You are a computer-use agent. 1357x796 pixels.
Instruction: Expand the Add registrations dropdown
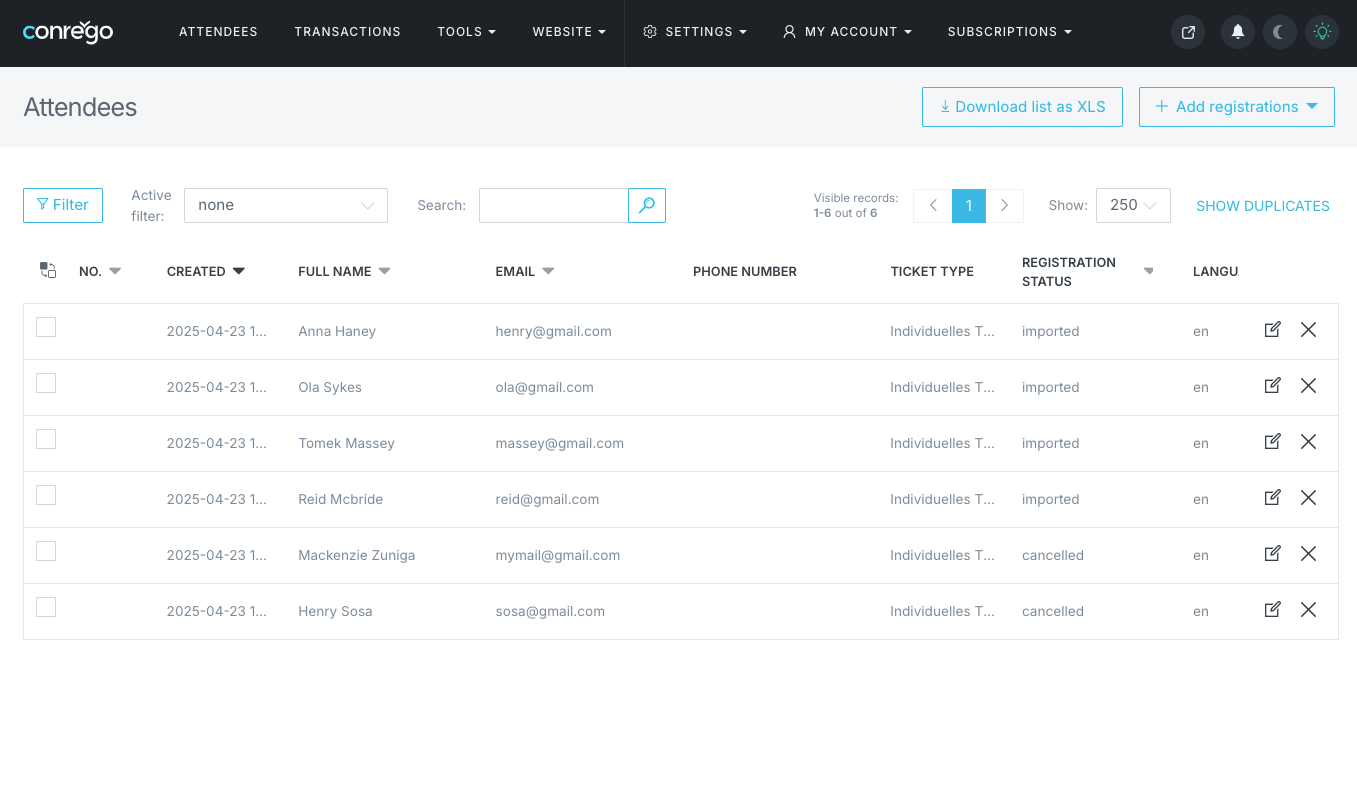click(1237, 107)
